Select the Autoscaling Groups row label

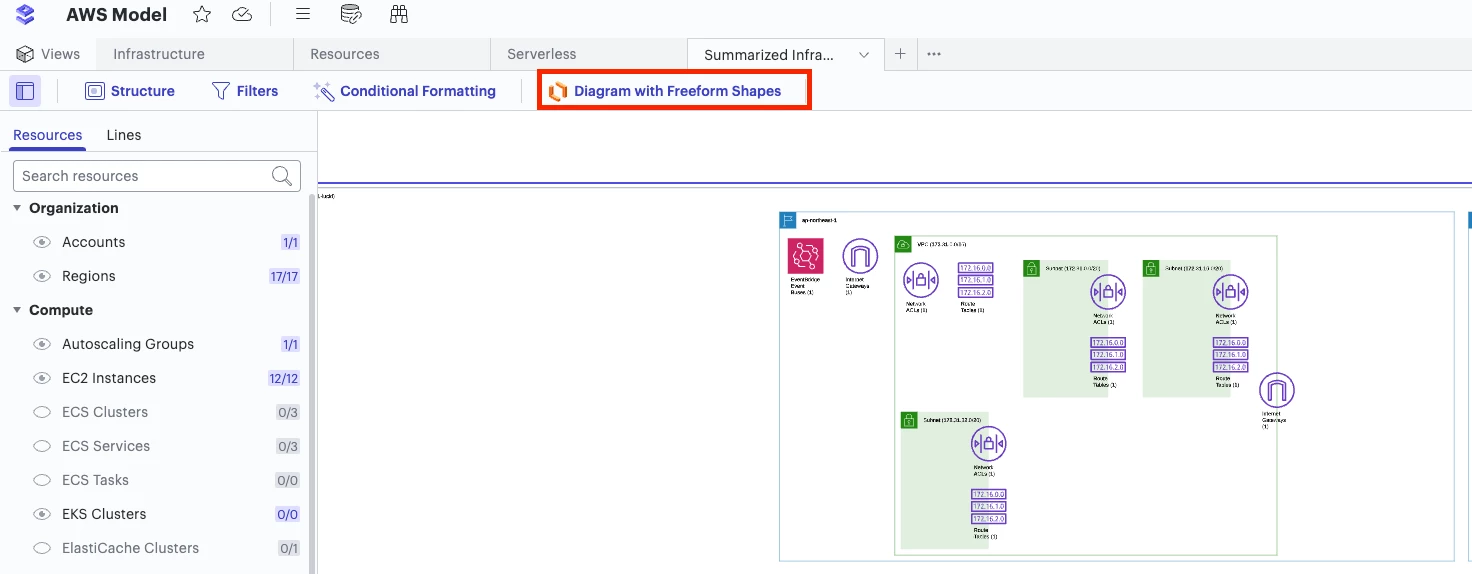click(x=128, y=344)
